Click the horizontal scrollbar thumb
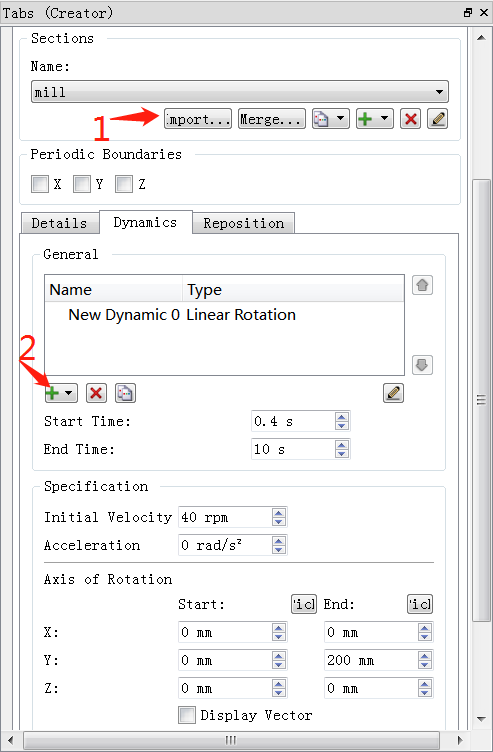493x752 pixels. [x=231, y=740]
